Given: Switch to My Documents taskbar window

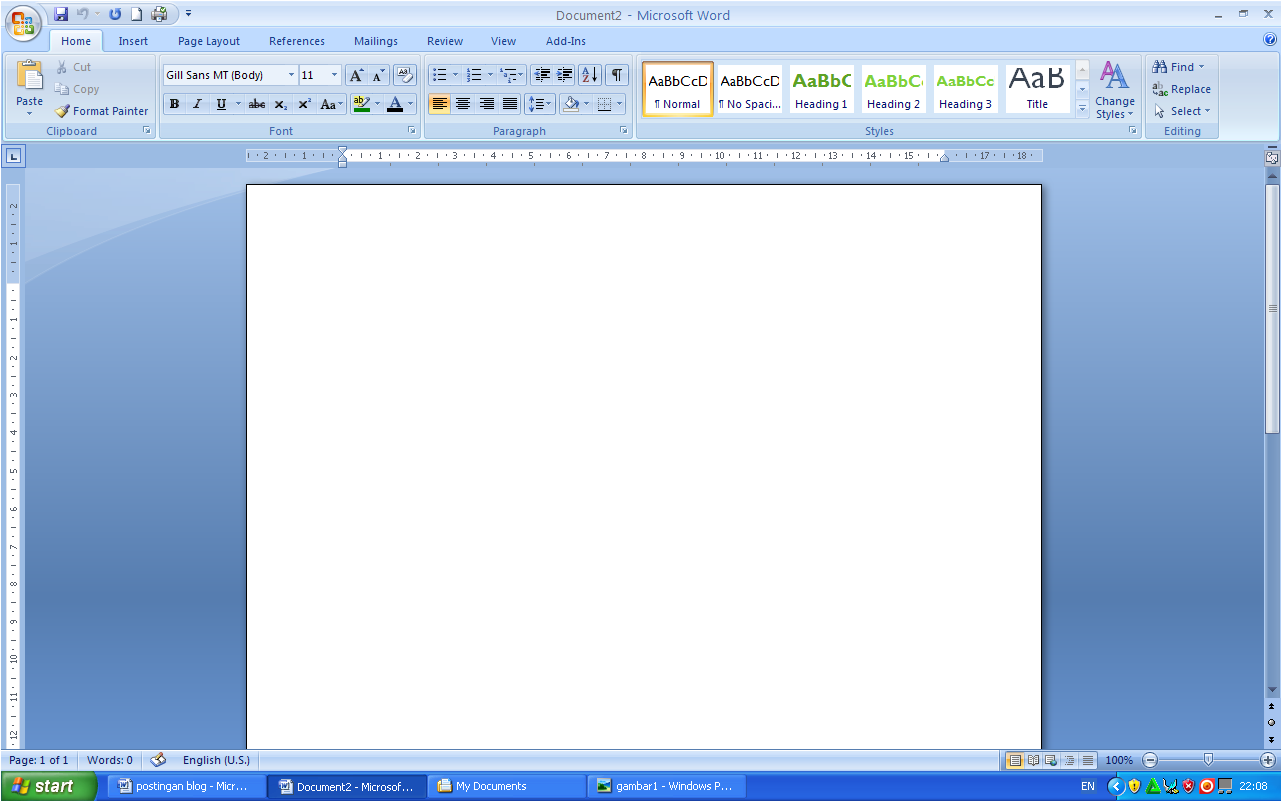Looking at the screenshot, I should click(507, 786).
